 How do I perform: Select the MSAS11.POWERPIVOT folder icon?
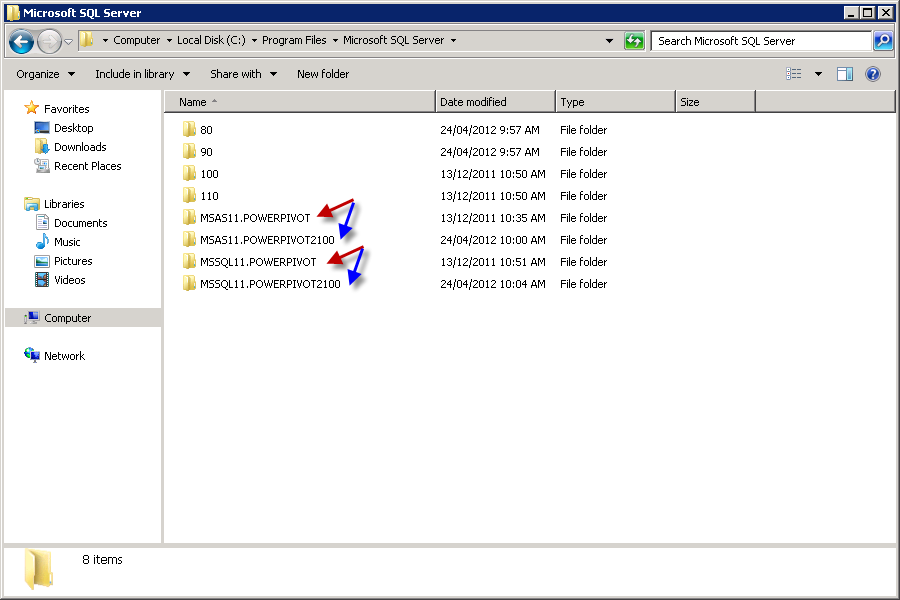click(x=189, y=217)
